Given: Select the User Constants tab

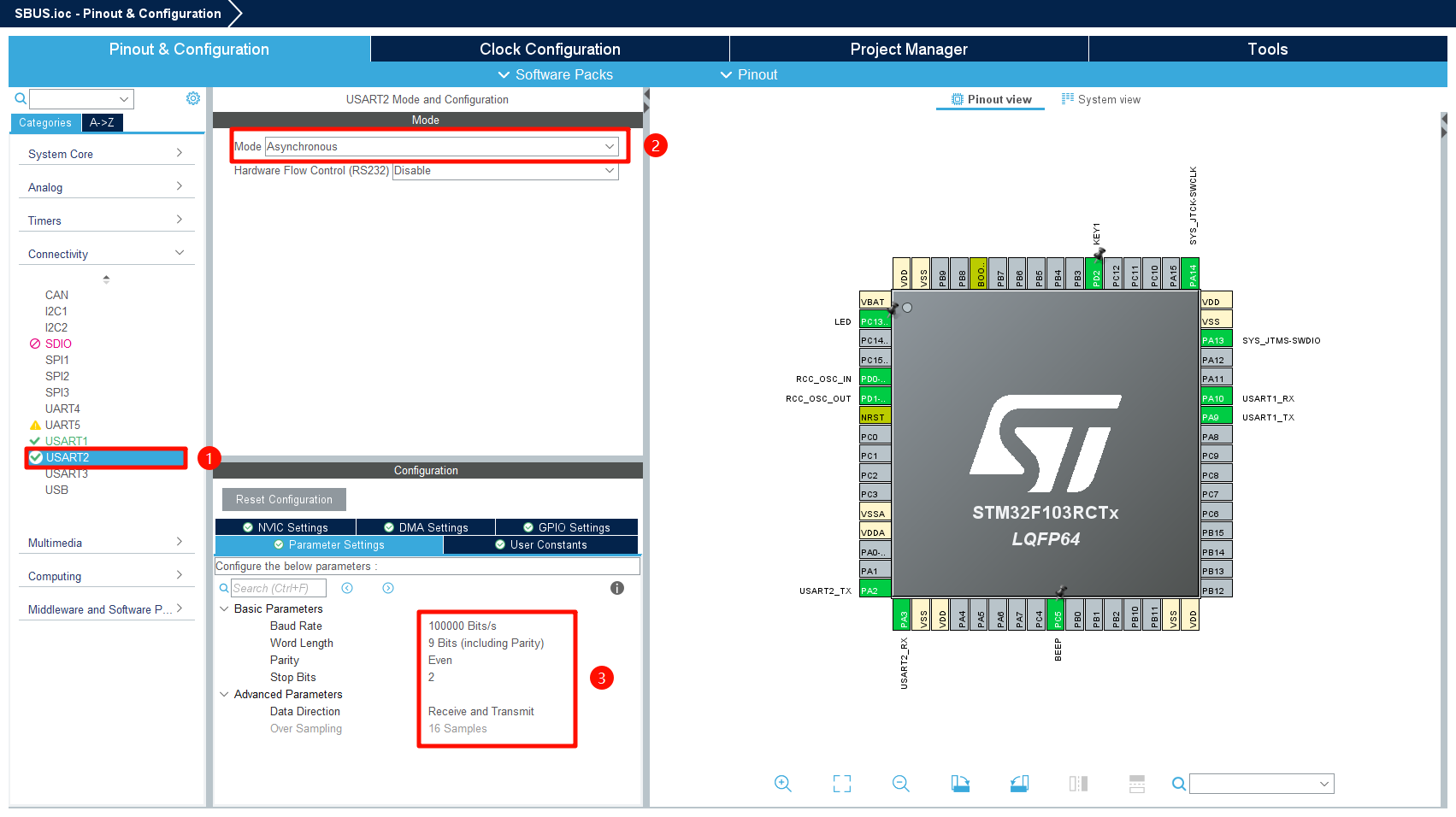Looking at the screenshot, I should point(541,544).
